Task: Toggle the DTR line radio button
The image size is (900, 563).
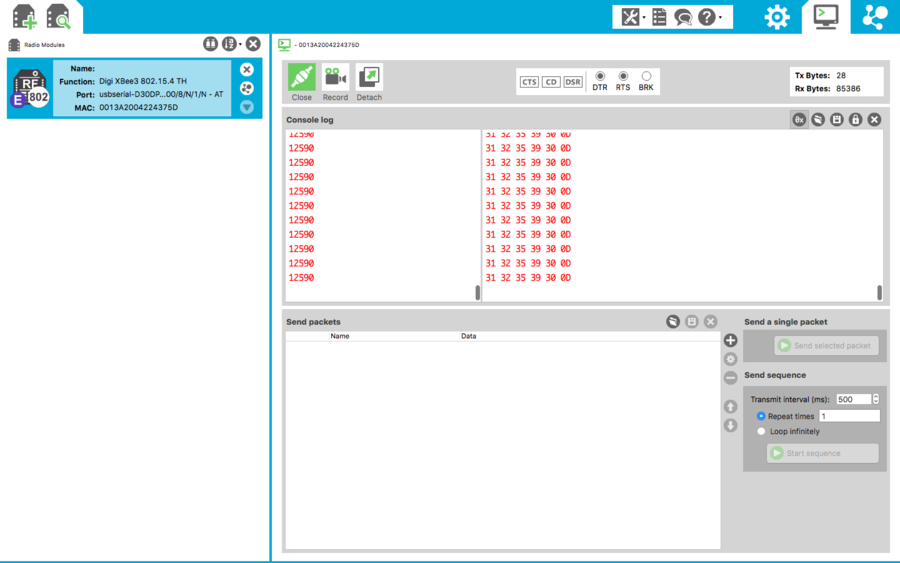Action: pos(600,76)
